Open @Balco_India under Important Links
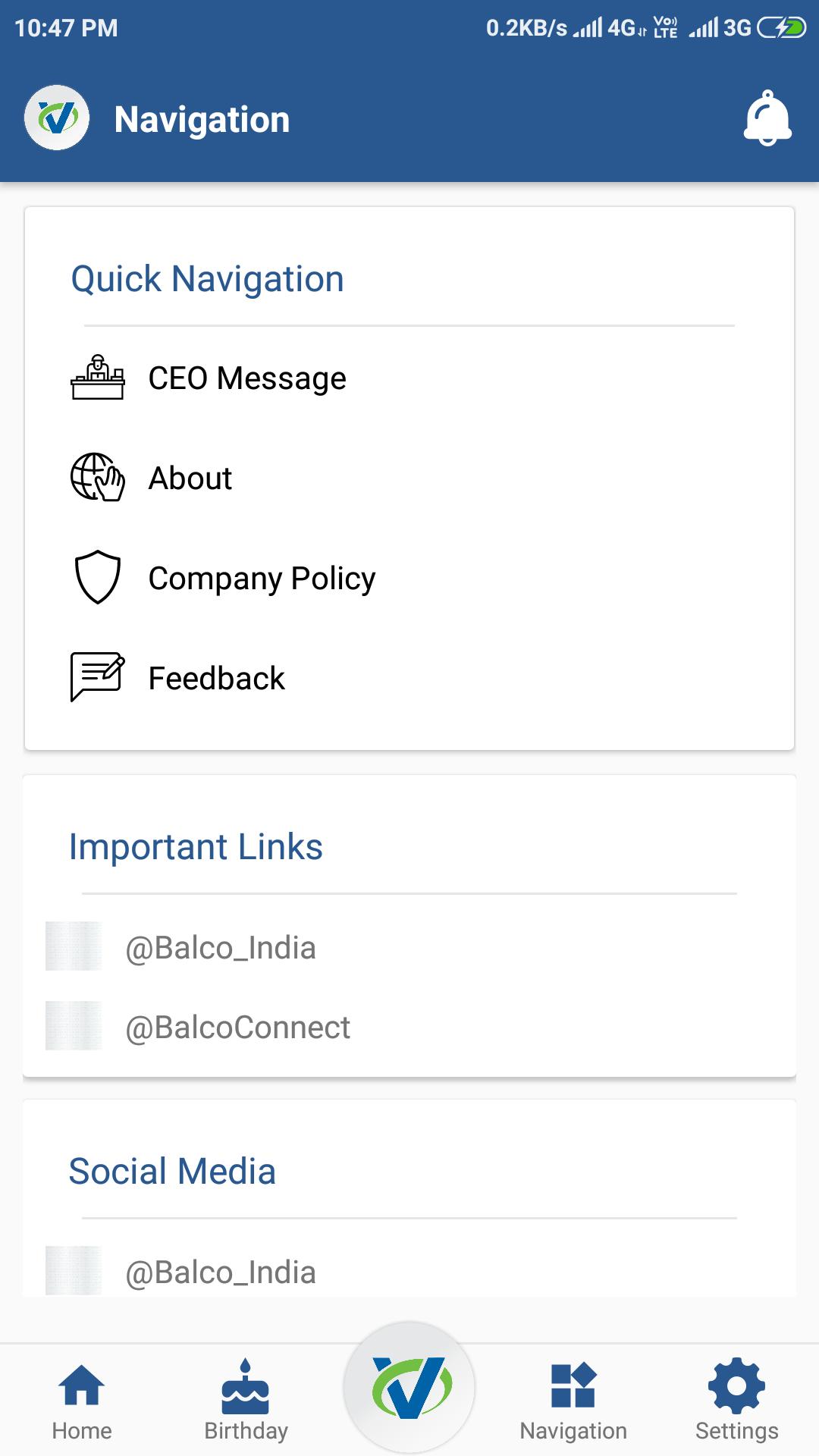Viewport: 819px width, 1456px height. 409,947
